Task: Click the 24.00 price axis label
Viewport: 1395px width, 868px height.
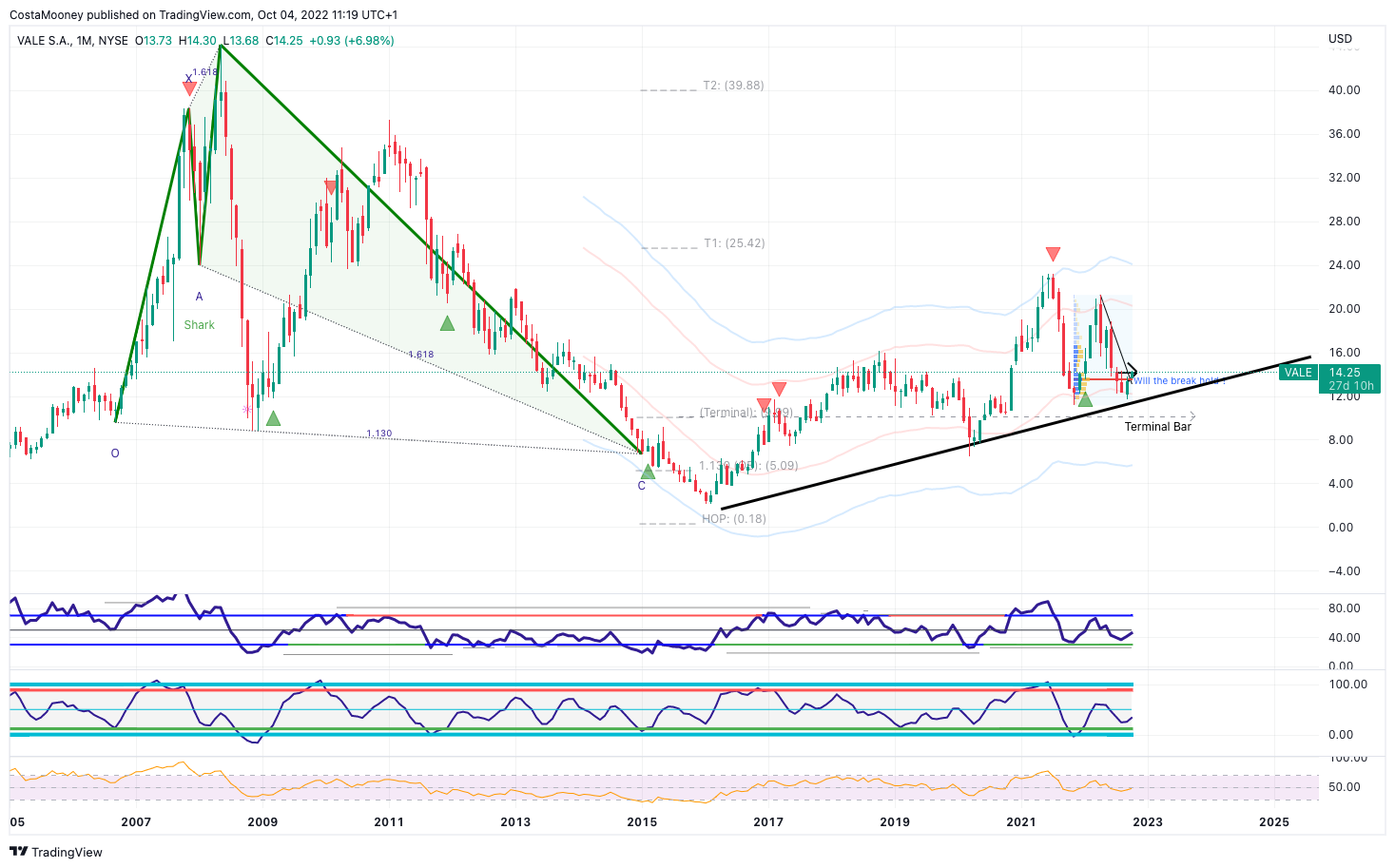Action: [1344, 265]
